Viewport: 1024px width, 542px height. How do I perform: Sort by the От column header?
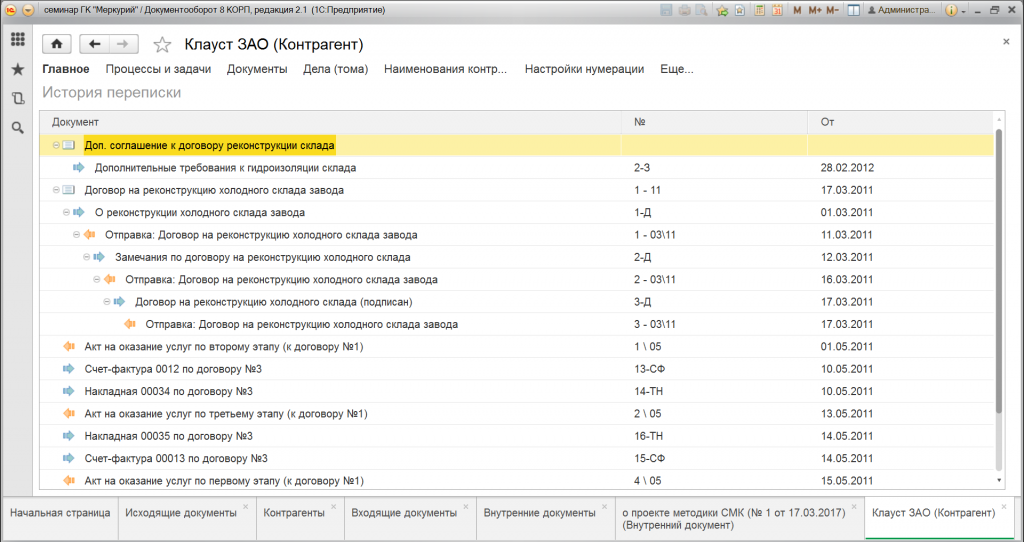point(901,122)
